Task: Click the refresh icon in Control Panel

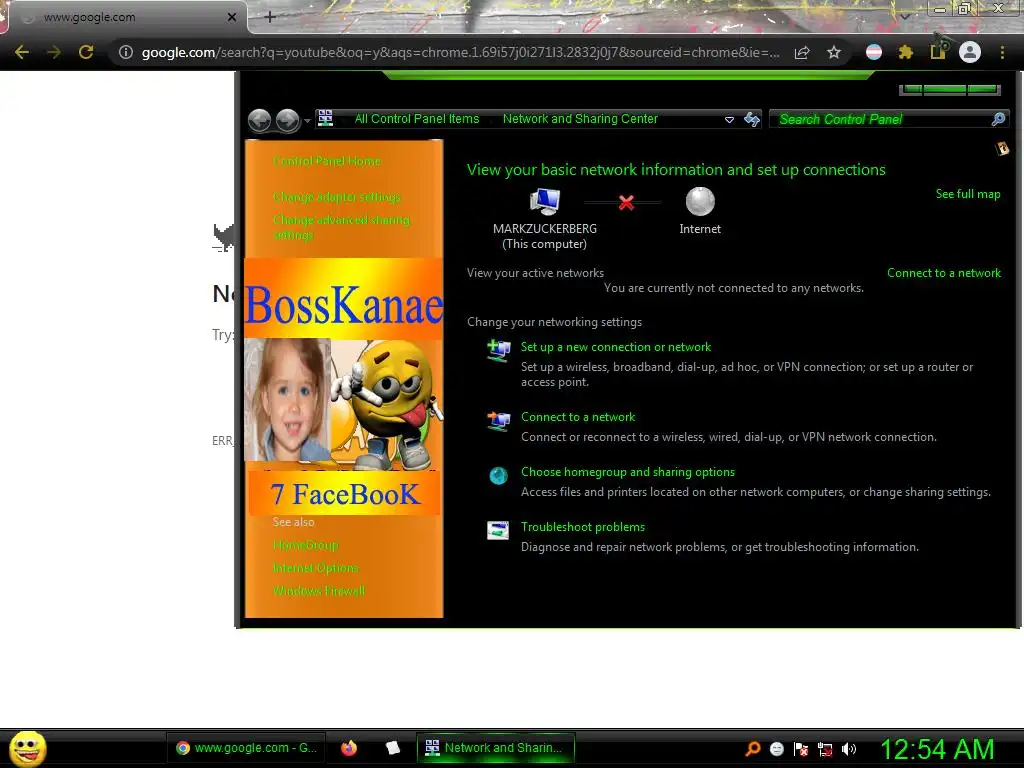Action: pyautogui.click(x=752, y=119)
